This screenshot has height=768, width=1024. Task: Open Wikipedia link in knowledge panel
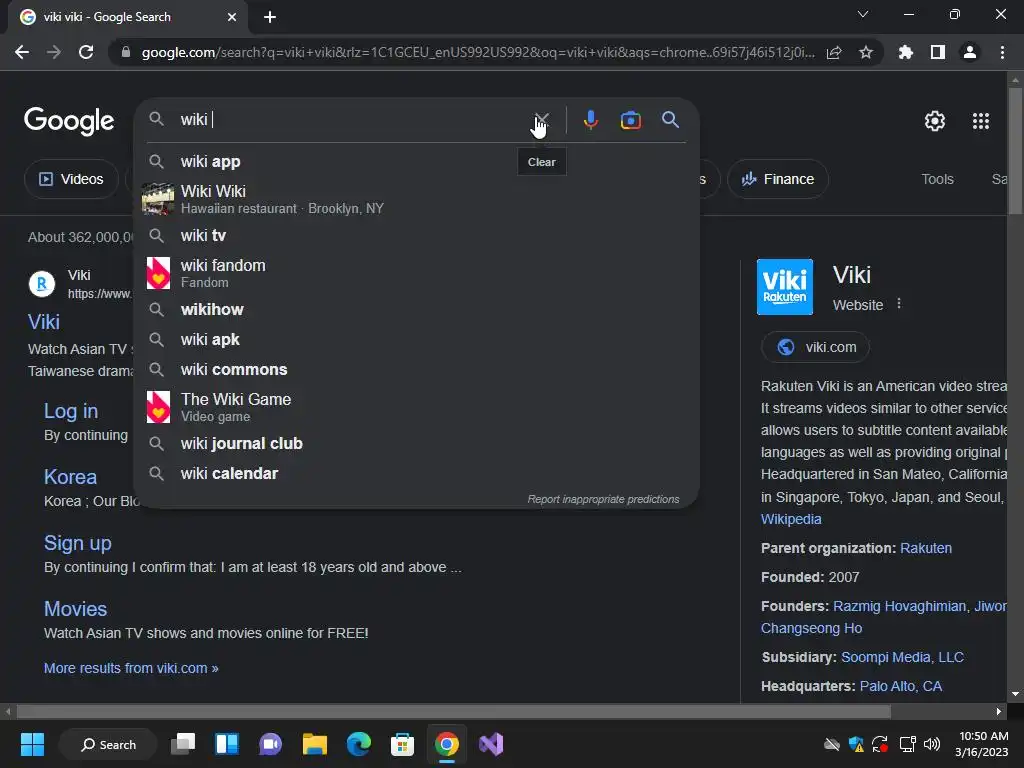coord(791,519)
